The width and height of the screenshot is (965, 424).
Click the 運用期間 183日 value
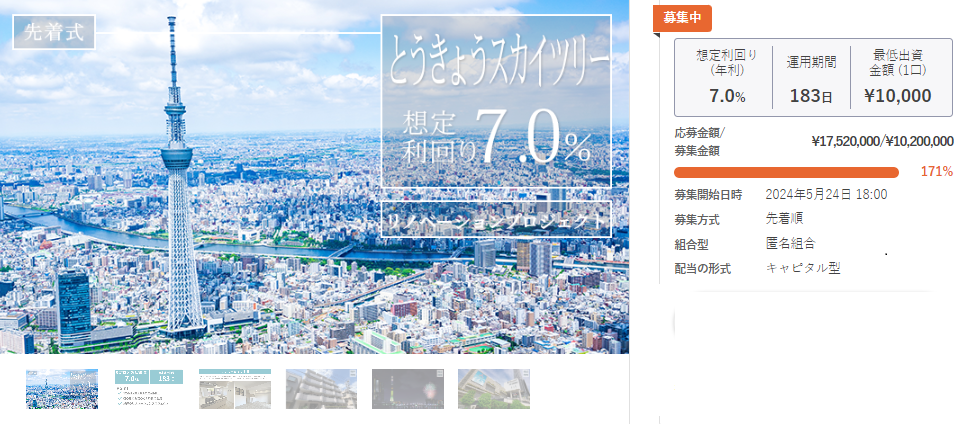tap(811, 97)
